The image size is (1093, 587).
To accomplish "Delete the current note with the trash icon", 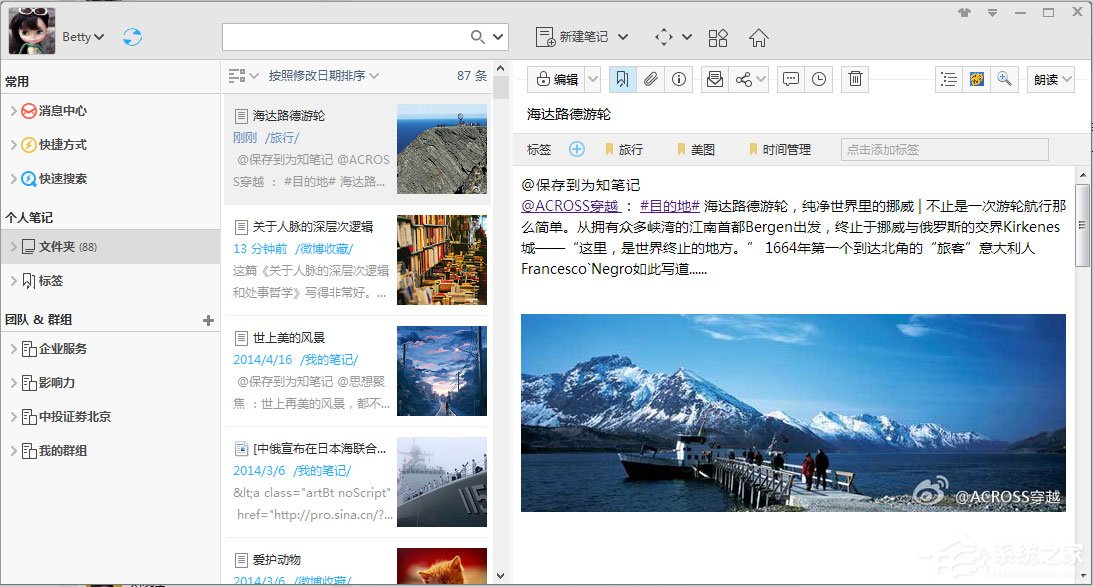I will (854, 79).
